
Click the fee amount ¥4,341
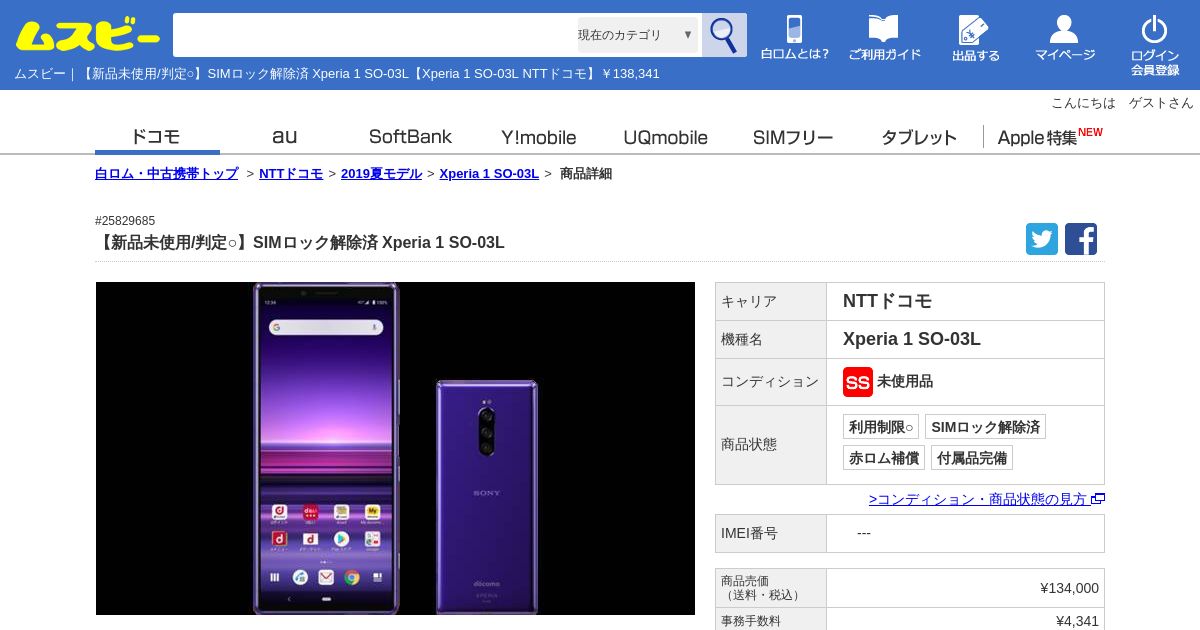point(1077,621)
